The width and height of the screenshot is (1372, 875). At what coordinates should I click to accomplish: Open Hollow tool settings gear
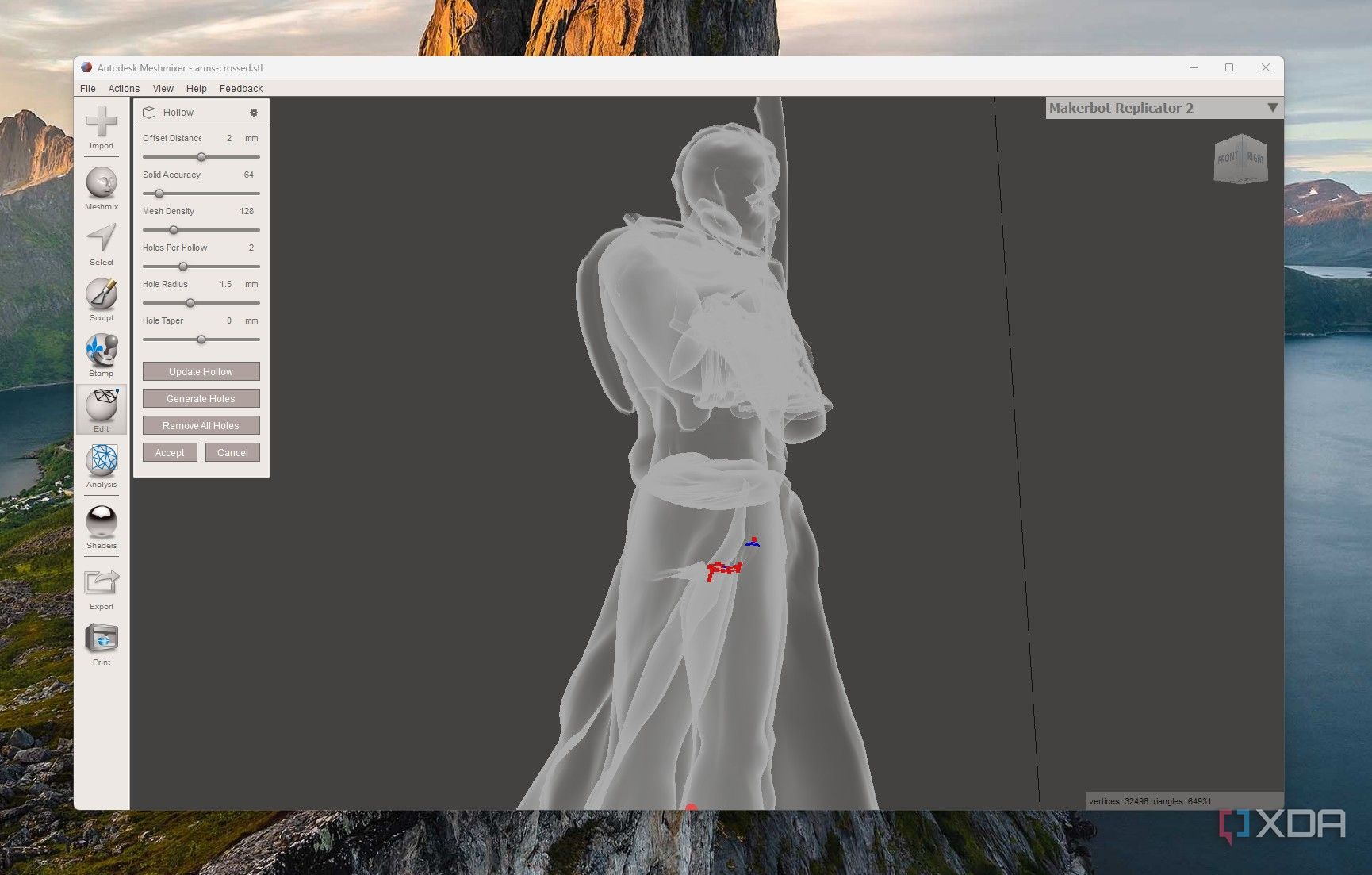click(254, 113)
